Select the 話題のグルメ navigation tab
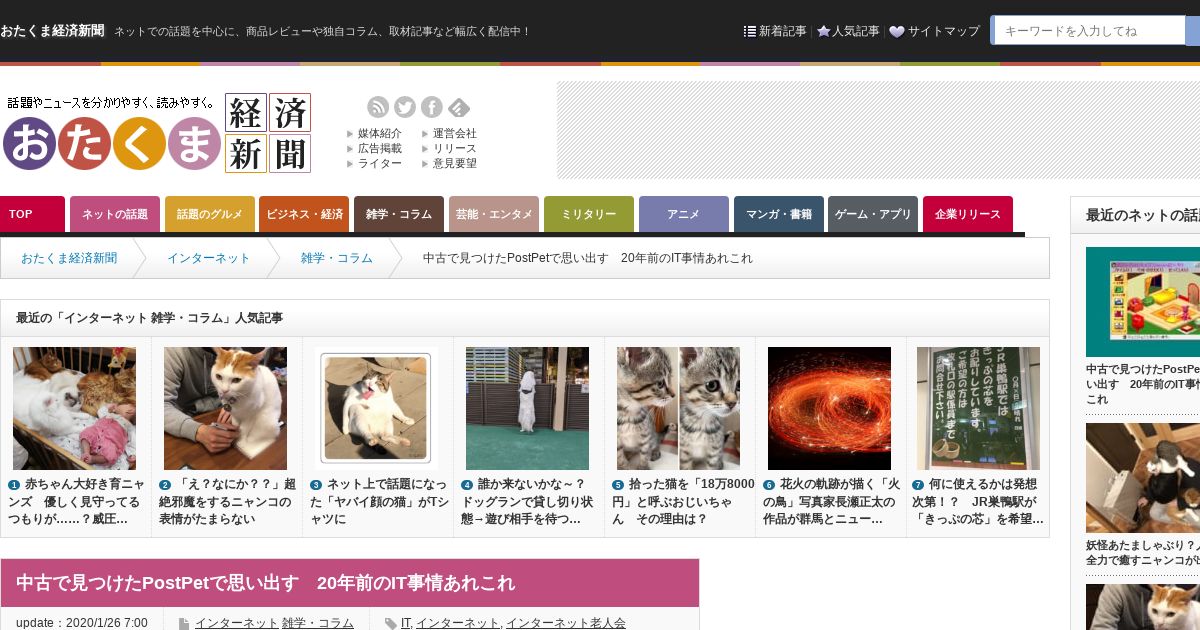 tap(210, 214)
